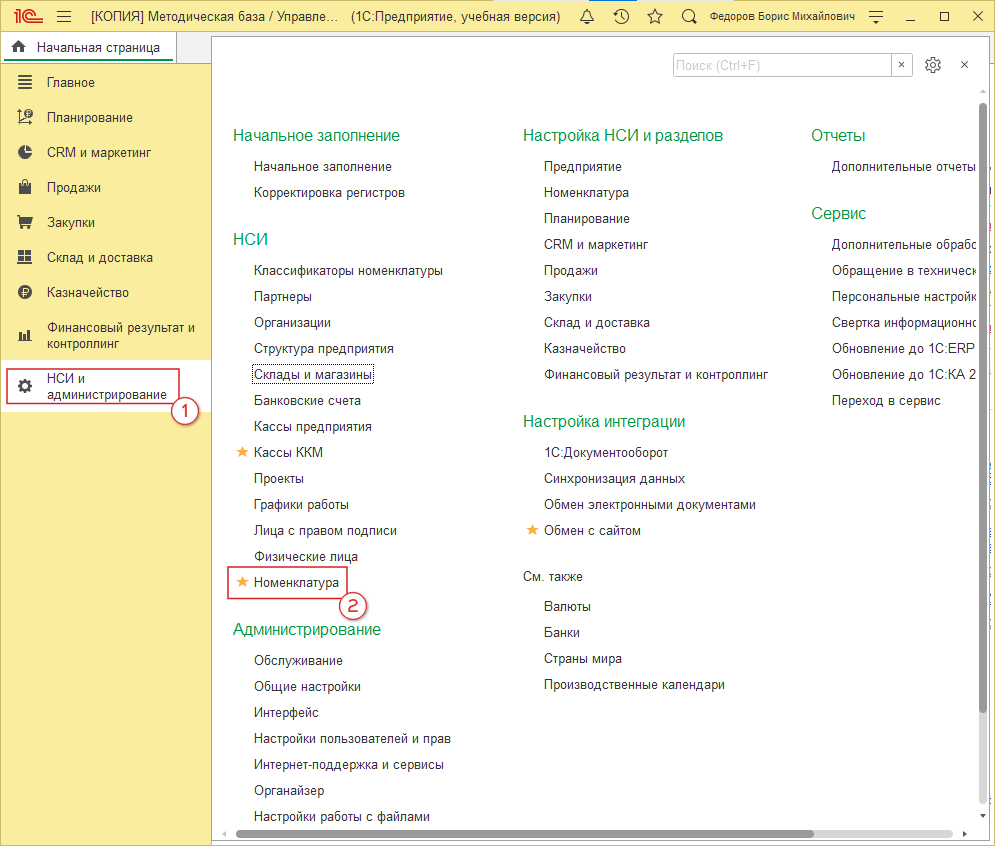Screen dimensions: 995x846
Task: Toggle the favorite star beside Номенклатура
Action: (x=241, y=583)
